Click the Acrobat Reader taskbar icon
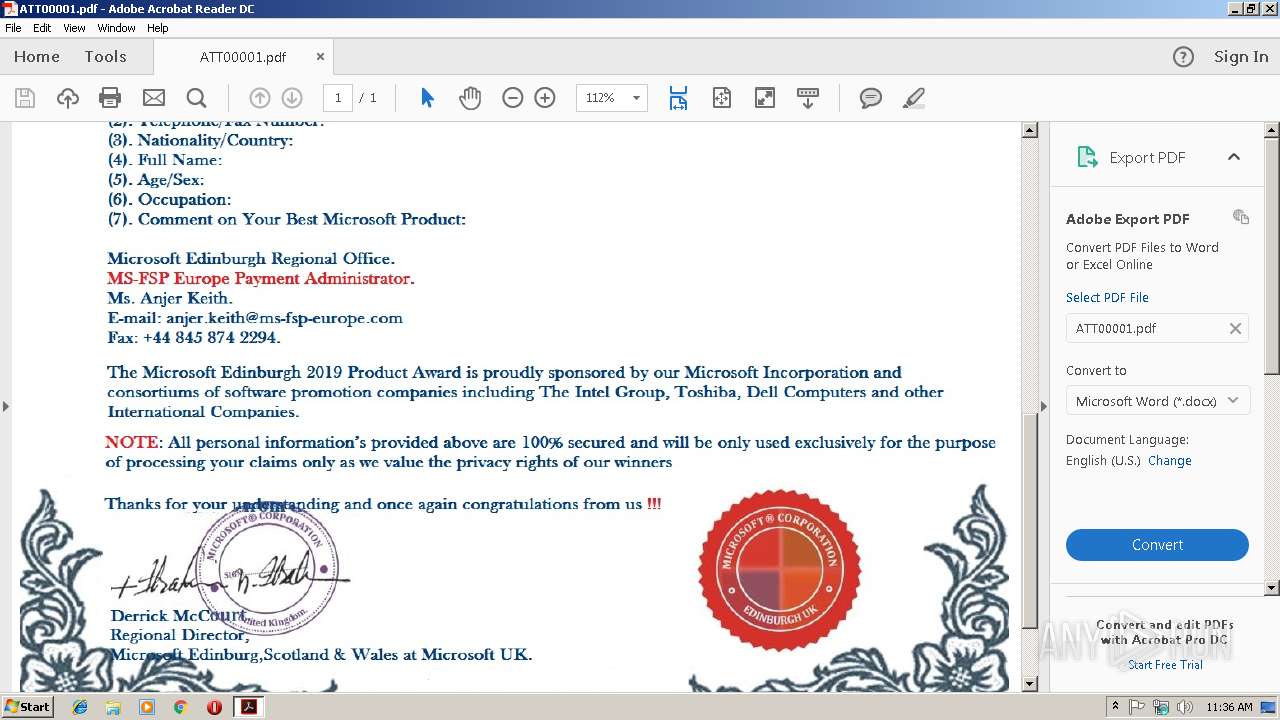The image size is (1280, 720). tap(248, 707)
